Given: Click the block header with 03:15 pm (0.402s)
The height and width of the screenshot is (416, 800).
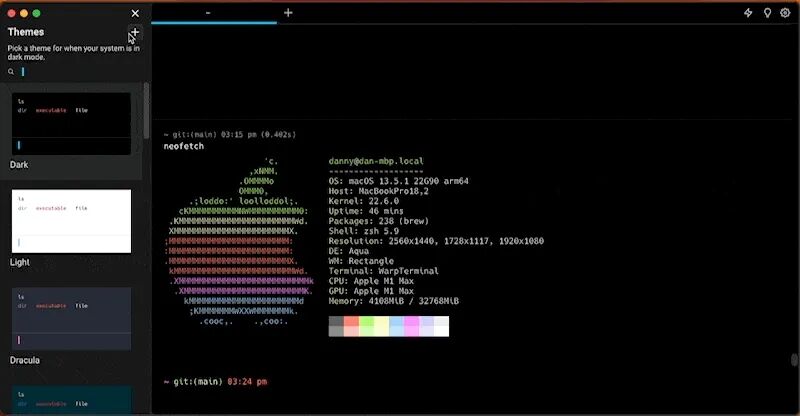Looking at the screenshot, I should coord(230,135).
